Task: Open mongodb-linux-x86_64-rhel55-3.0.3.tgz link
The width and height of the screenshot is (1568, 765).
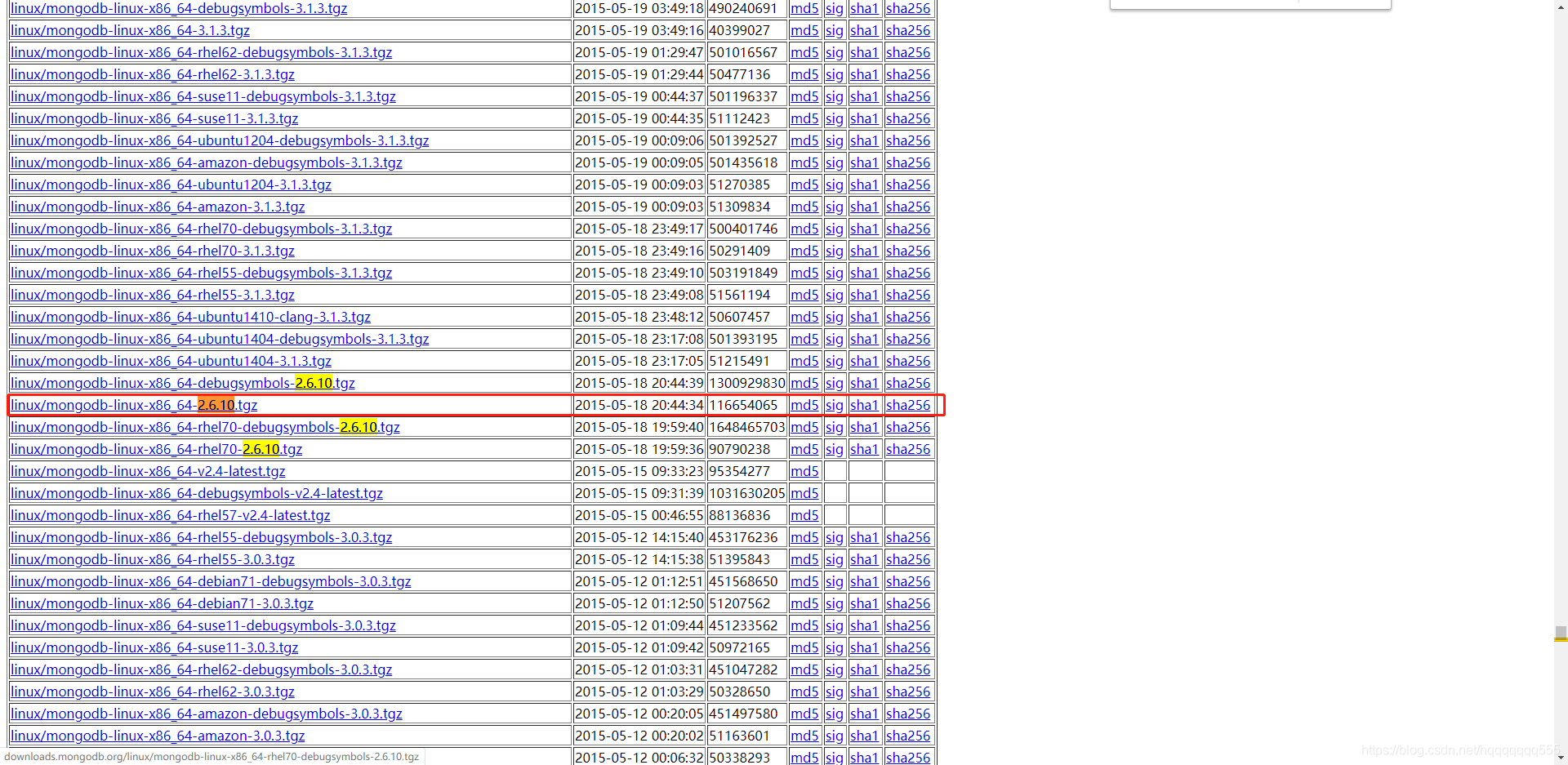Action: [153, 559]
